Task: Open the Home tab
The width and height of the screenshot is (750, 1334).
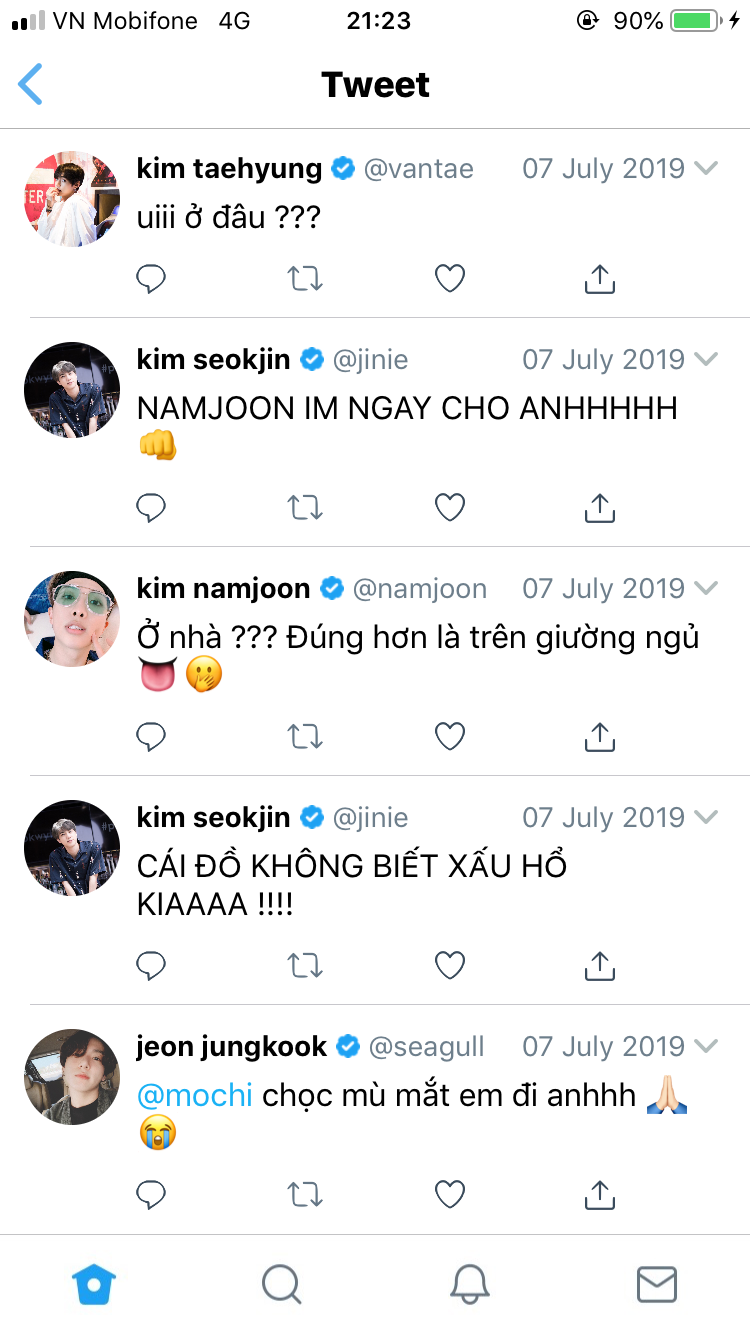Action: [x=94, y=1284]
